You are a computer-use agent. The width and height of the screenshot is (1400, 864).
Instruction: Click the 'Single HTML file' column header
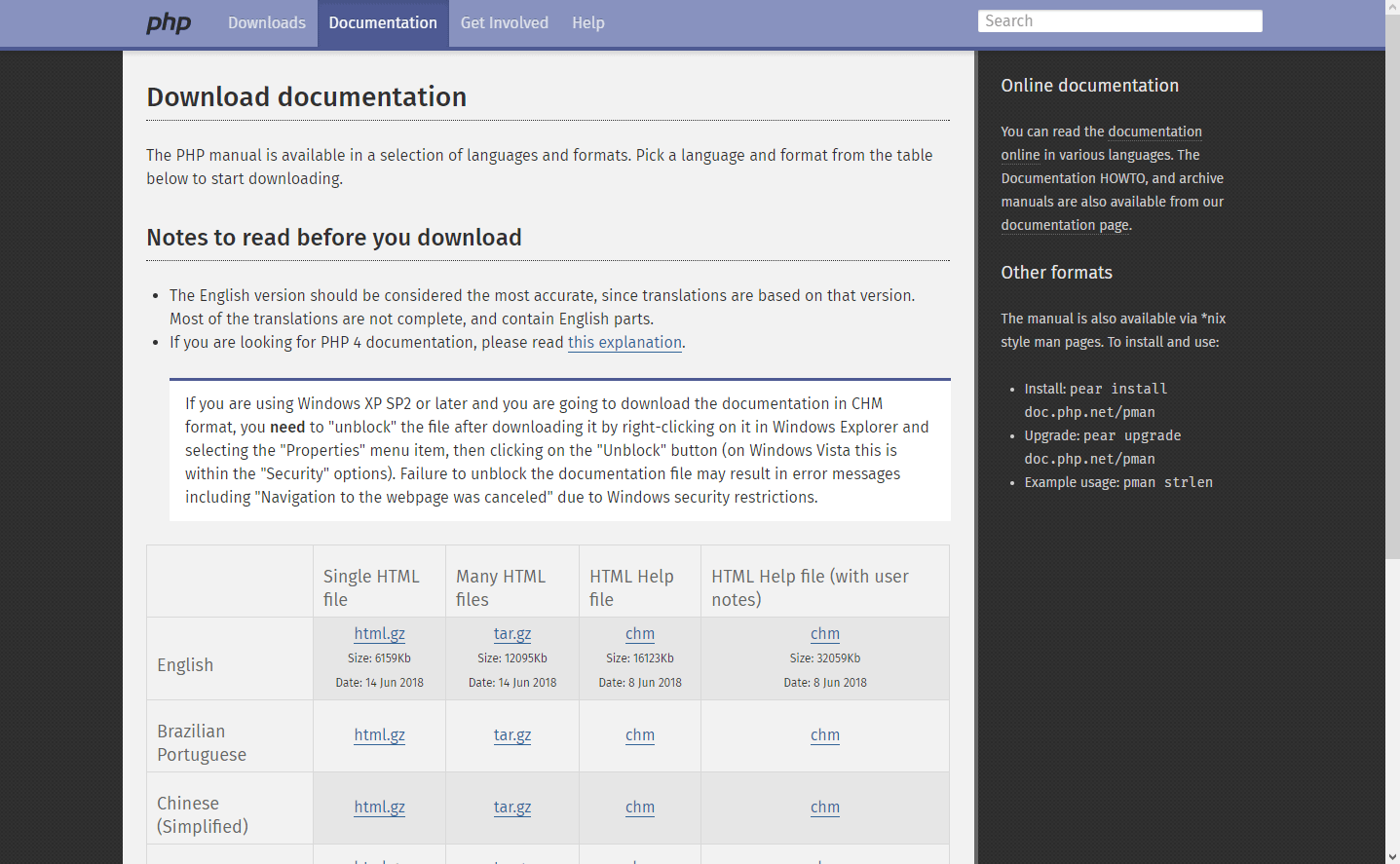click(371, 587)
